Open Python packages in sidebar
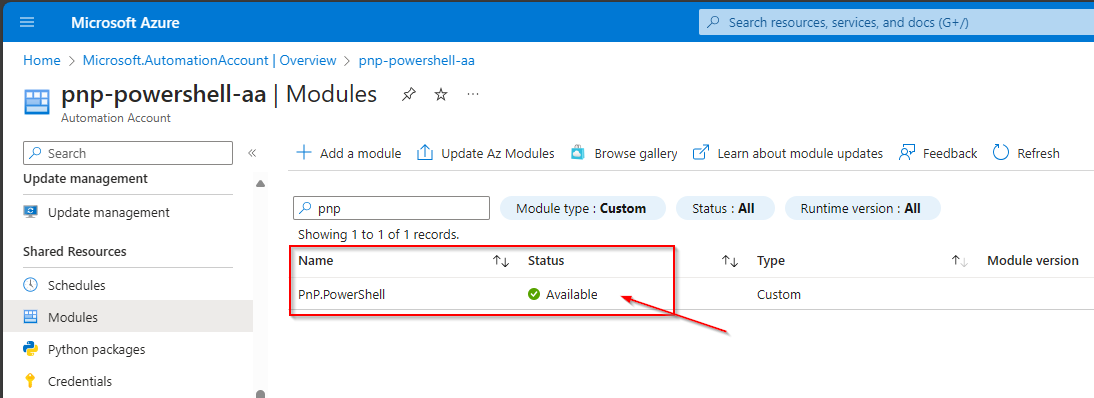 (x=96, y=349)
